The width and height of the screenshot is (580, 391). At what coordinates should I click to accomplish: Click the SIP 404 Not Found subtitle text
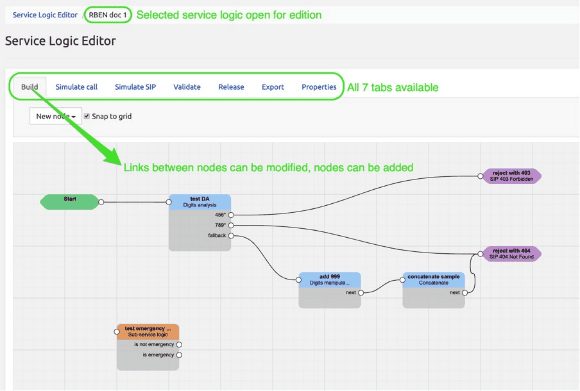[x=512, y=257]
